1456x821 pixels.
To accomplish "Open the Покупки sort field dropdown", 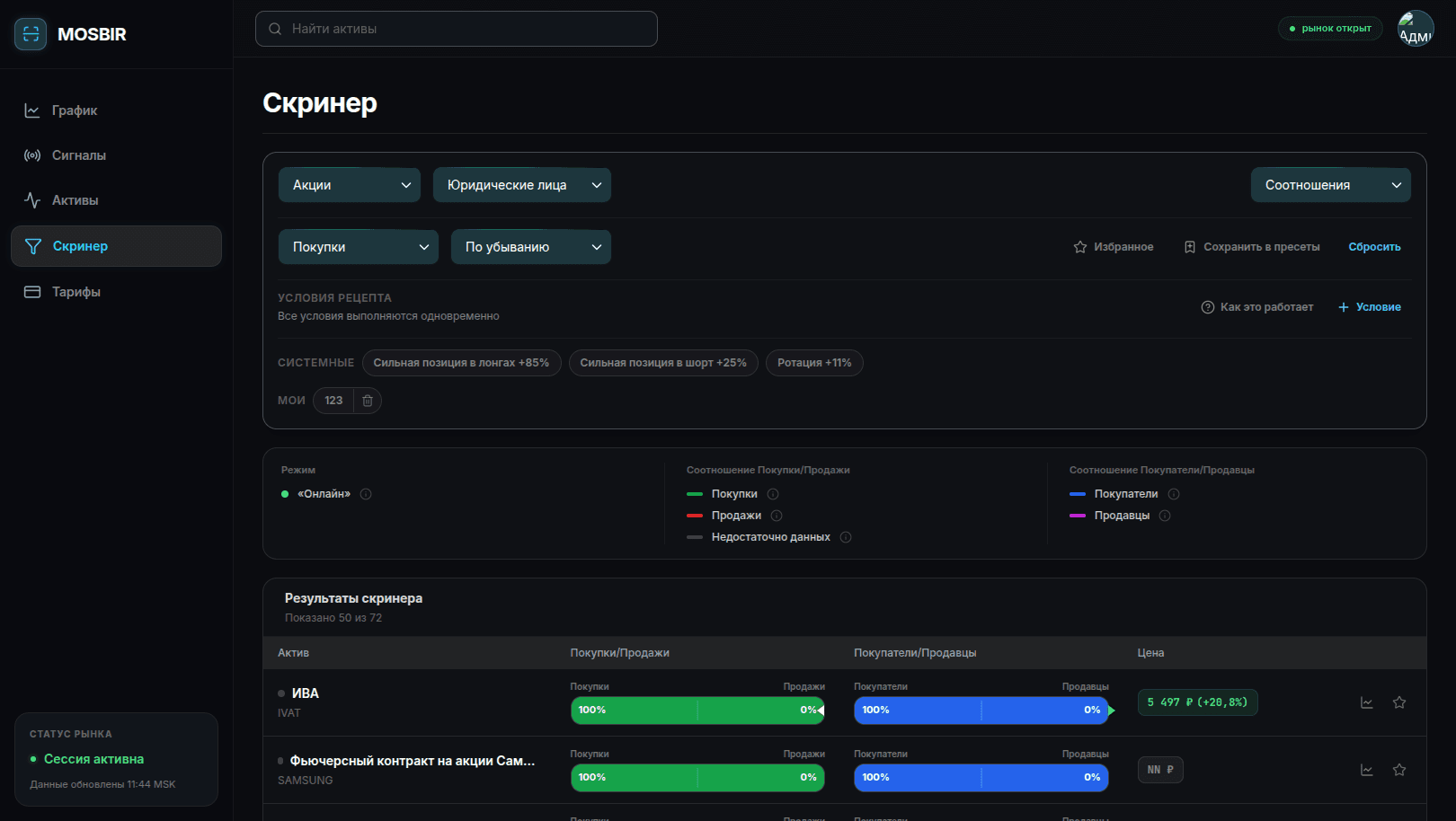I will coord(359,247).
